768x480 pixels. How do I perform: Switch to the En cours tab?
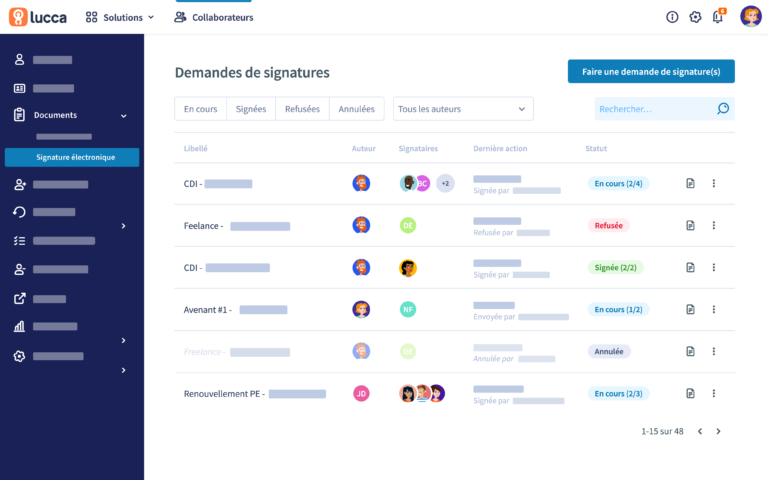coord(200,109)
